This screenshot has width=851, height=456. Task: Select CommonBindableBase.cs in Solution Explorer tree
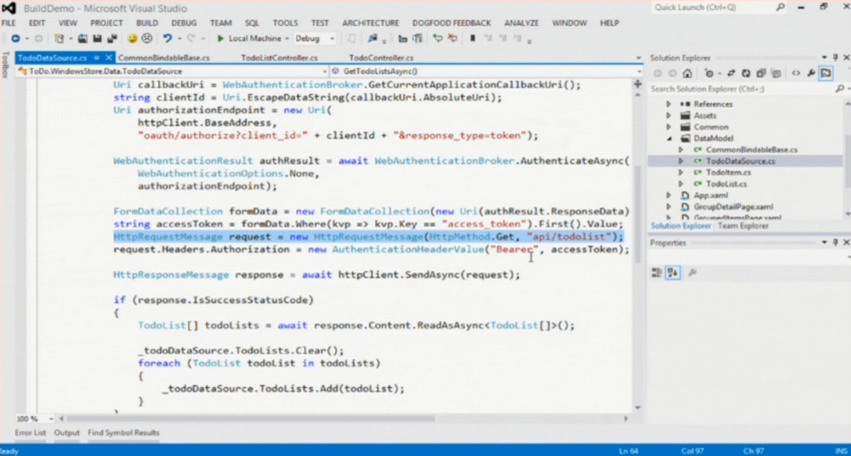point(752,149)
